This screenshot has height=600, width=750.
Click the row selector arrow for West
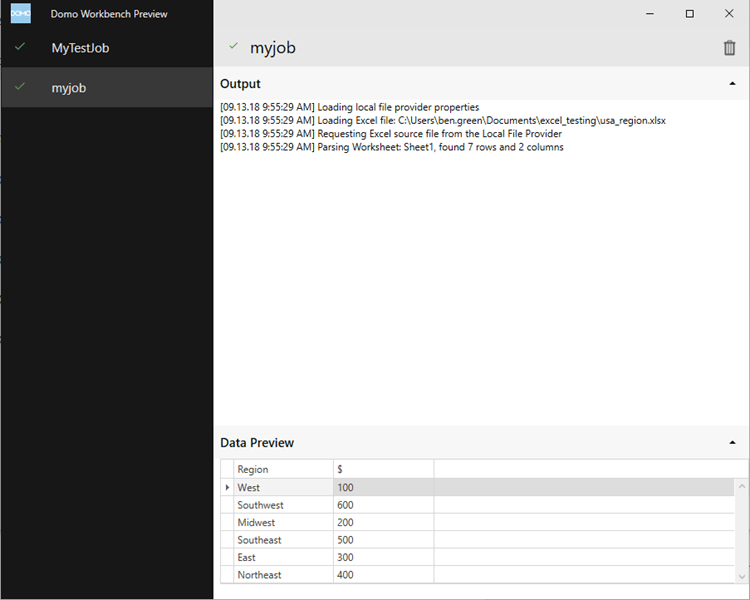227,487
